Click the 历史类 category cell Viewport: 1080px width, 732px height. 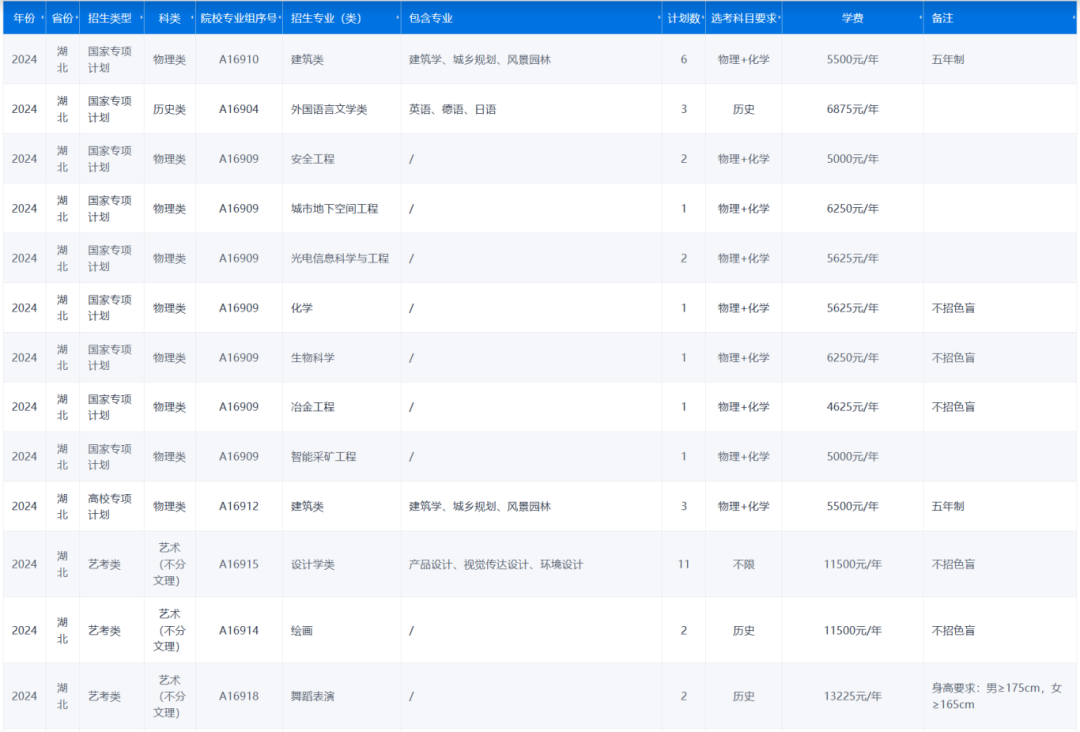coord(169,109)
